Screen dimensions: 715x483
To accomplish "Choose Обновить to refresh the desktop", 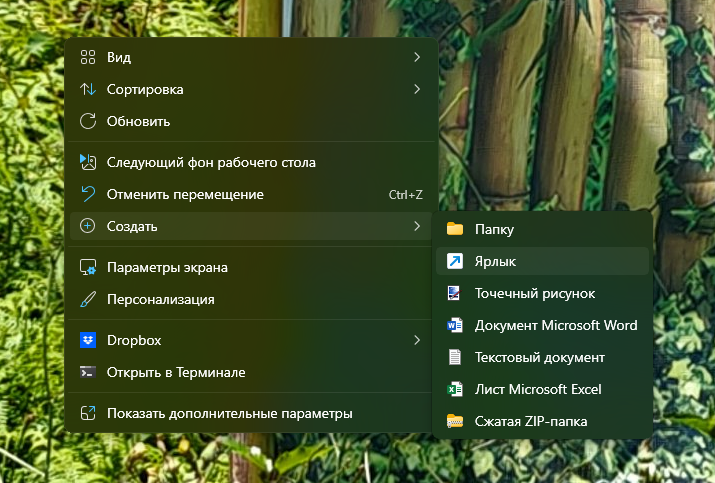I will tap(251, 121).
